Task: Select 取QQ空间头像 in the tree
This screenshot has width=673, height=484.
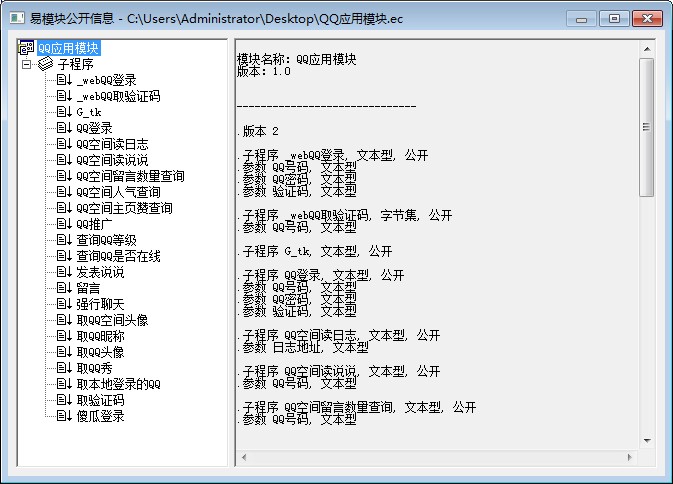Action: (x=112, y=320)
